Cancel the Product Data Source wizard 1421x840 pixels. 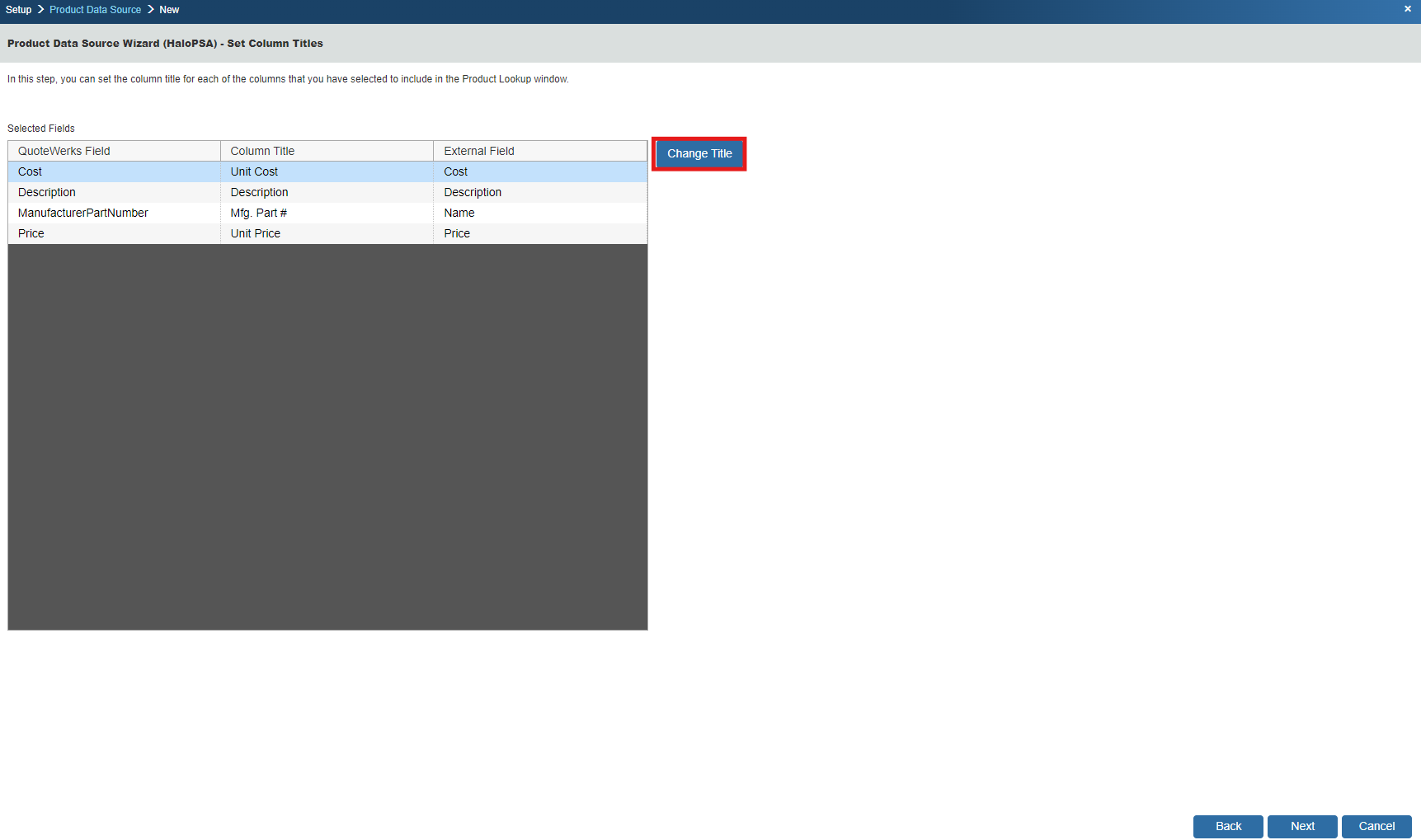pos(1376,826)
